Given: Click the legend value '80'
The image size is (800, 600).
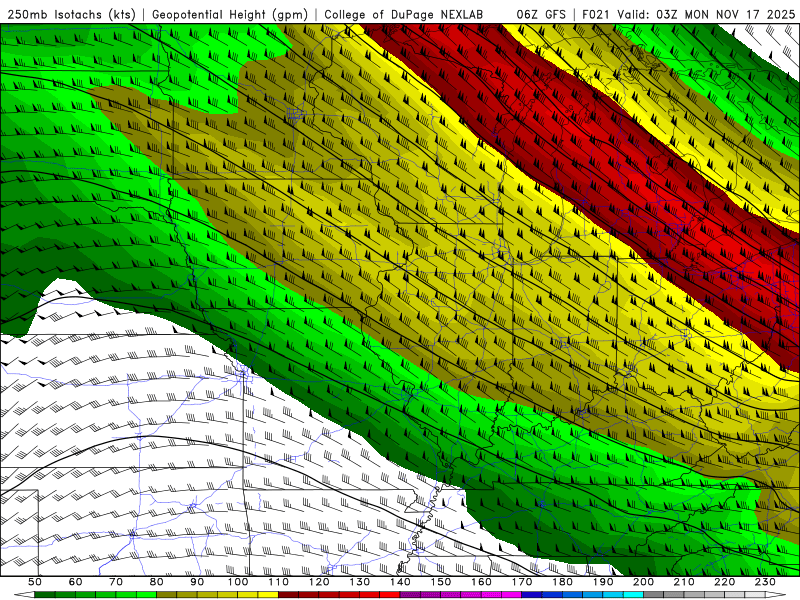Looking at the screenshot, I should 157,582.
